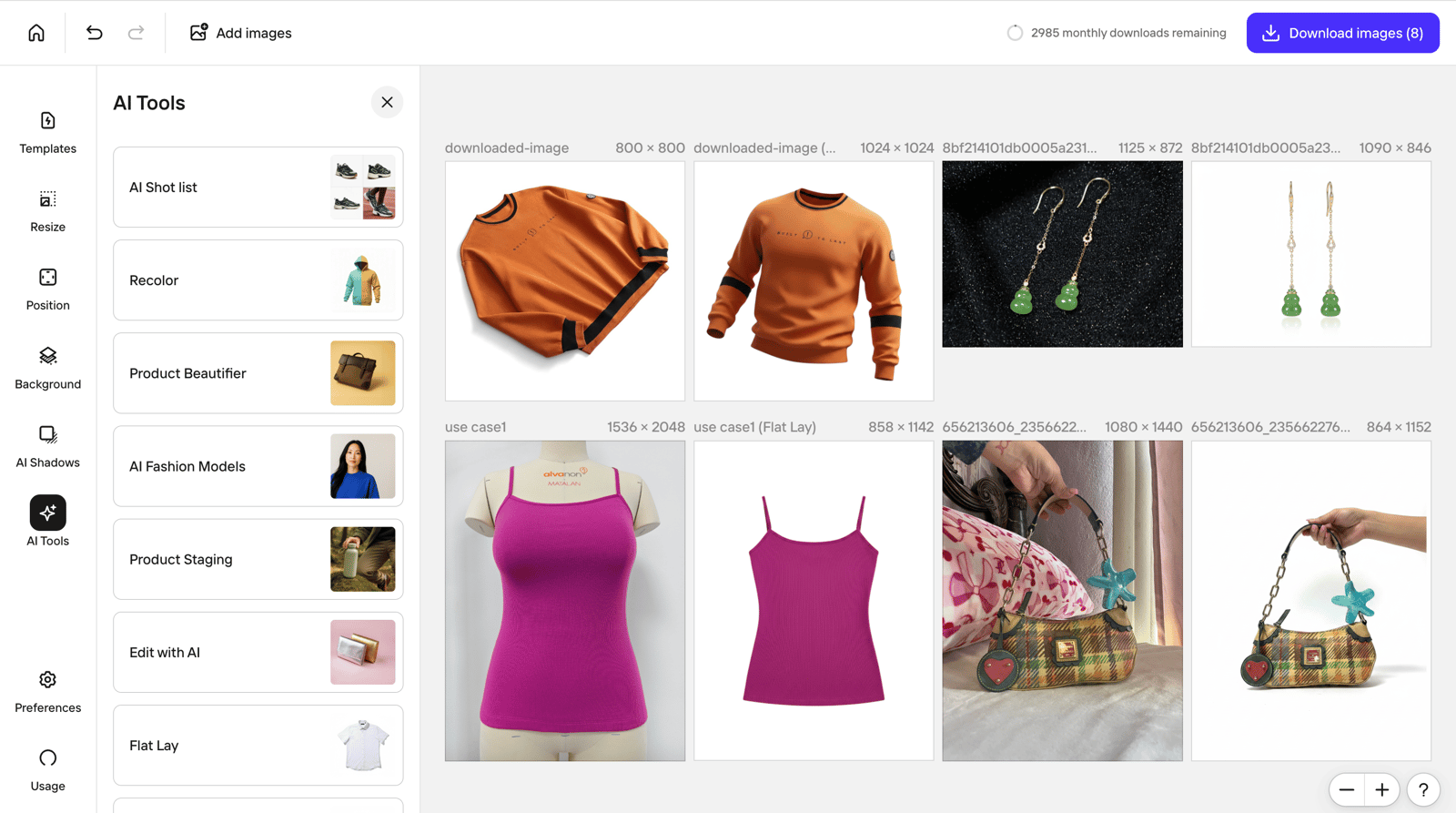Select the plaid handbag on bed image
This screenshot has width=1456, height=813.
click(x=1062, y=601)
